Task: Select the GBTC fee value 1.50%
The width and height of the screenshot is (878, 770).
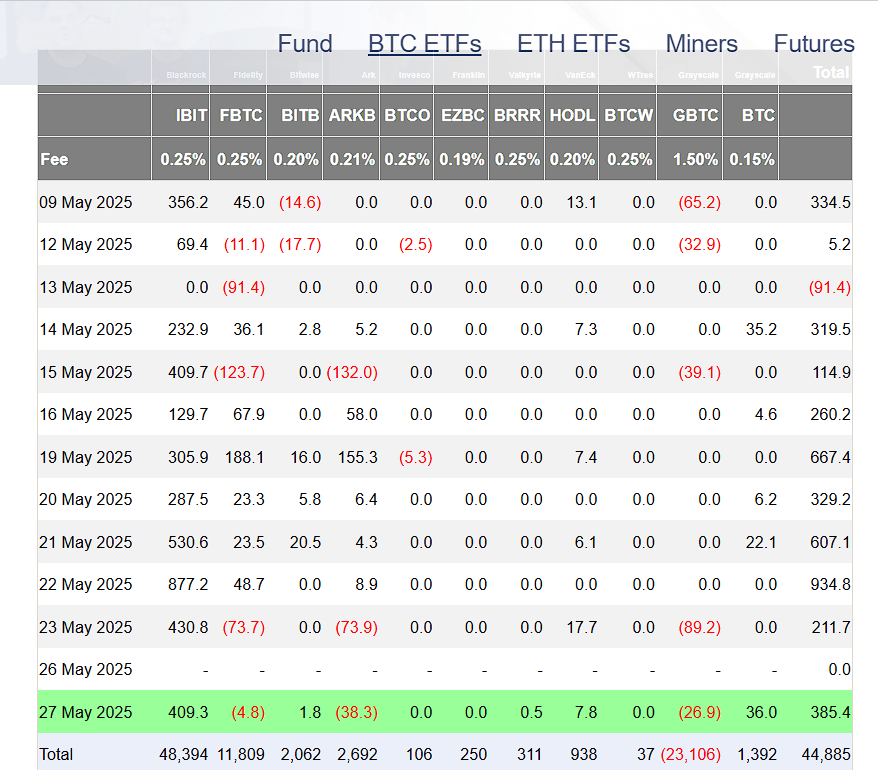Action: tap(695, 160)
